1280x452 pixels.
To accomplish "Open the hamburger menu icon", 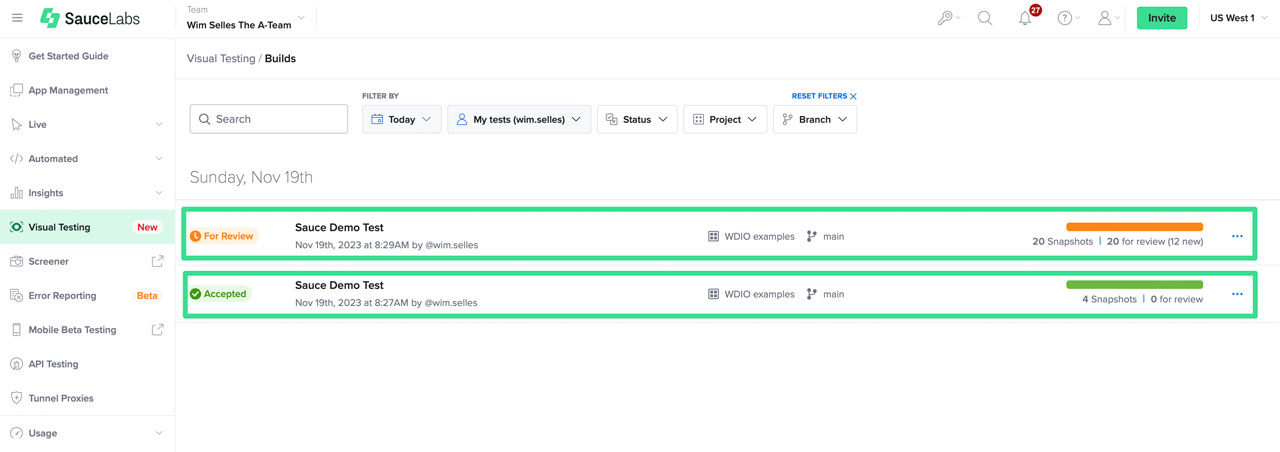I will 17,18.
